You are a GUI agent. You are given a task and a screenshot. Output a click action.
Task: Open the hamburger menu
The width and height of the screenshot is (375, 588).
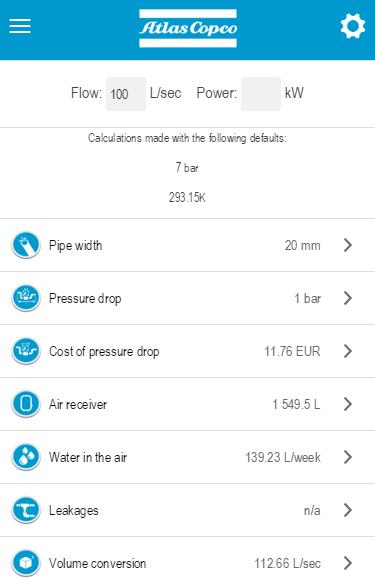[20, 26]
